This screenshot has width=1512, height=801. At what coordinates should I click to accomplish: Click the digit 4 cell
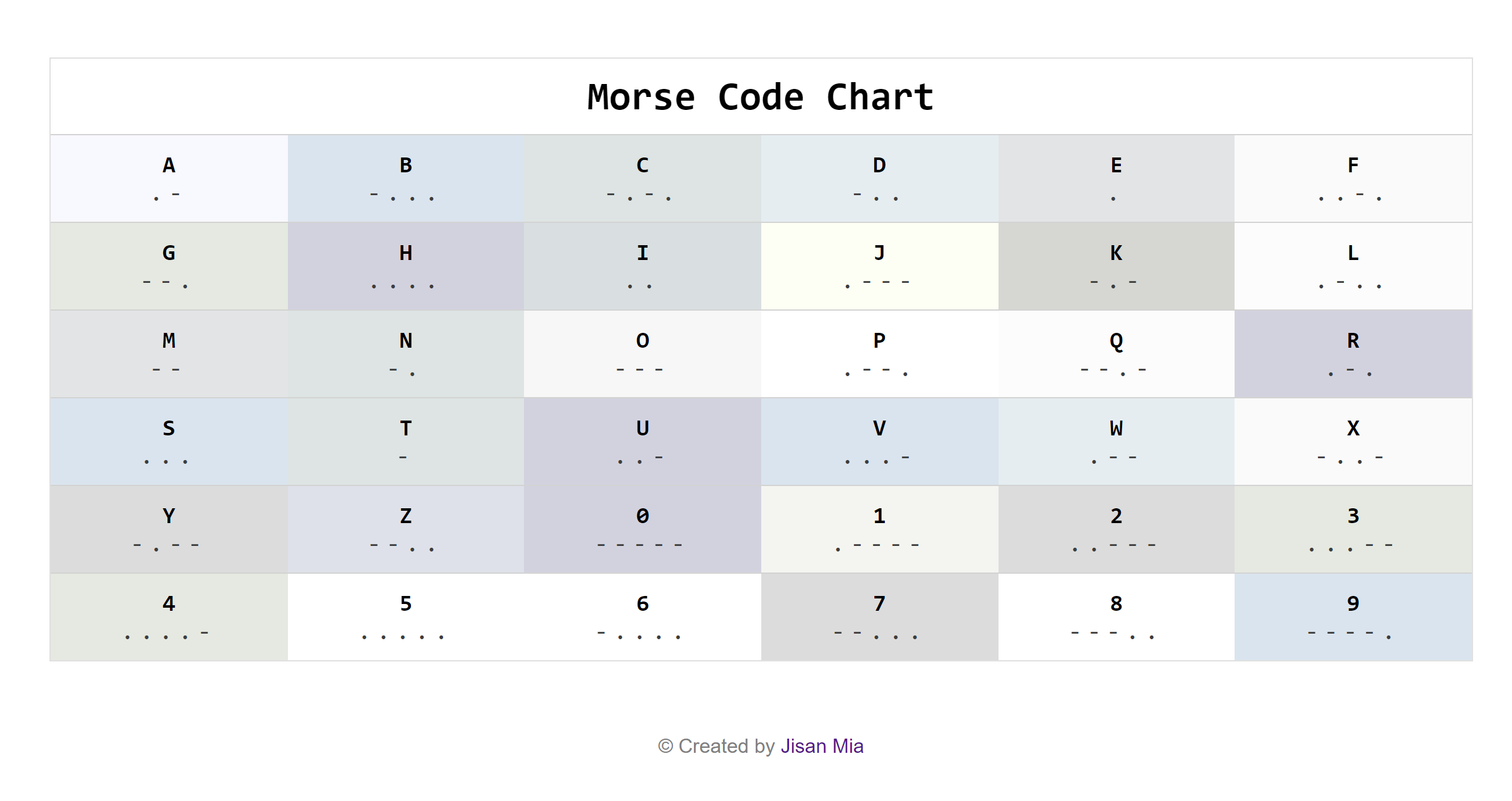168,616
